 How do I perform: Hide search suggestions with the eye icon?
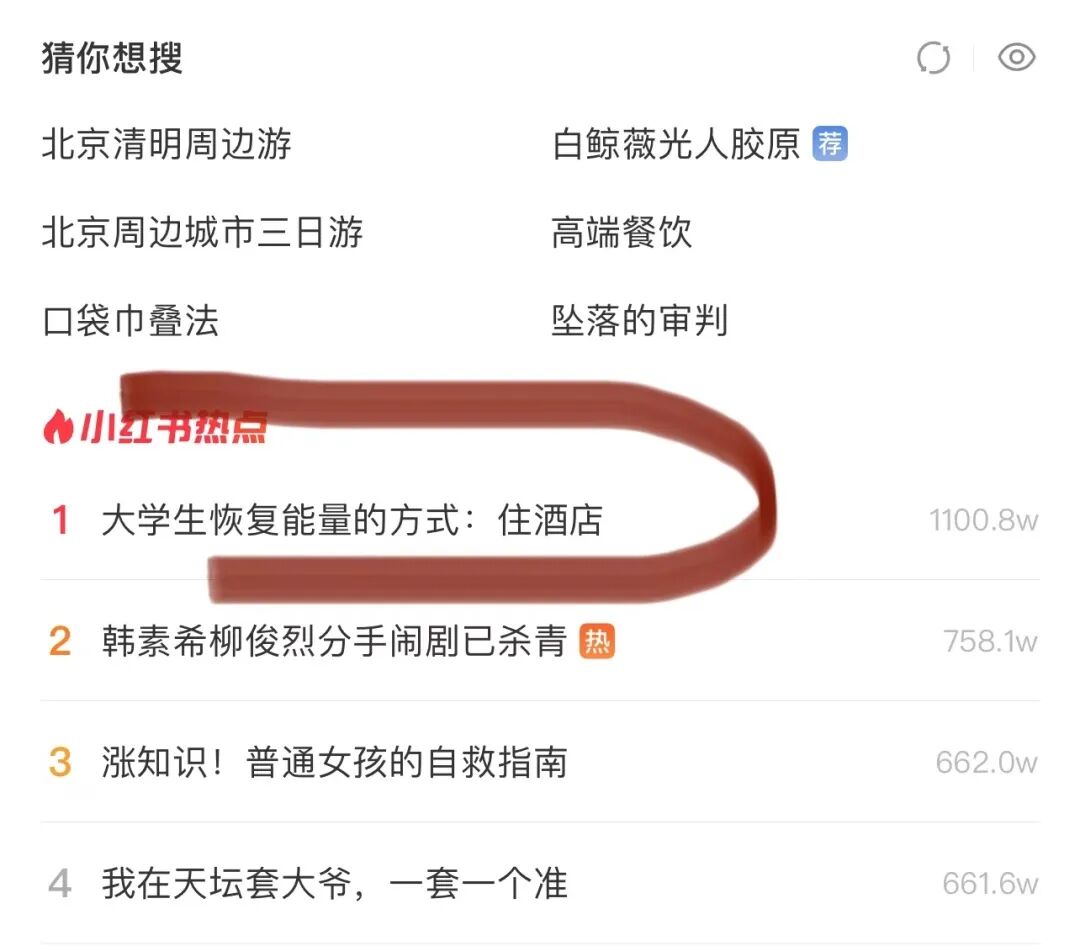[x=1017, y=56]
